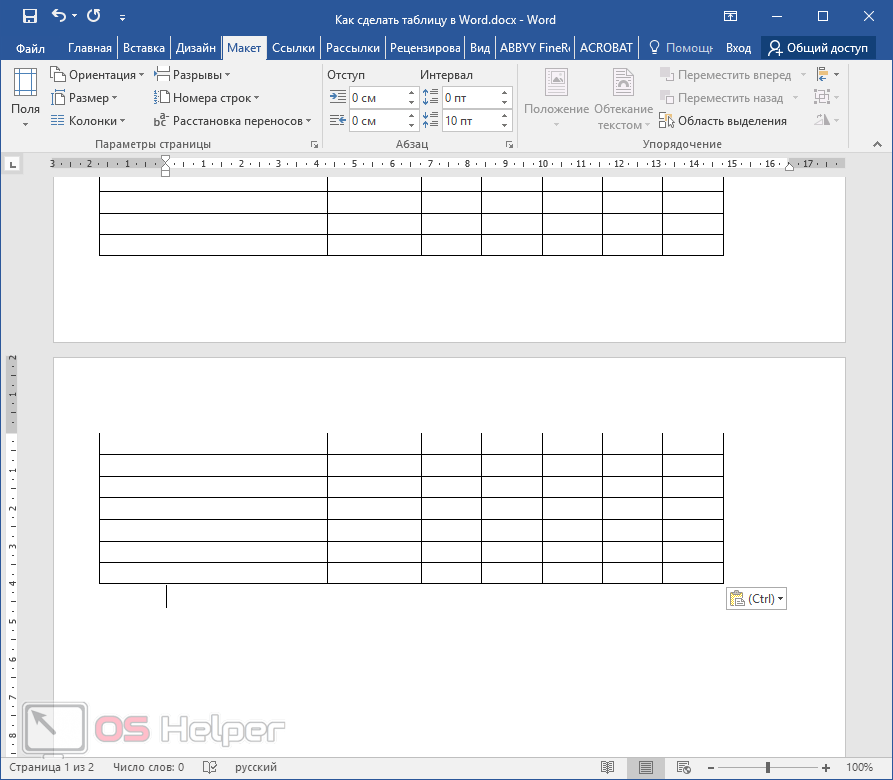
Task: Open the Вставка (Insert) ribbon tab
Action: coord(144,47)
